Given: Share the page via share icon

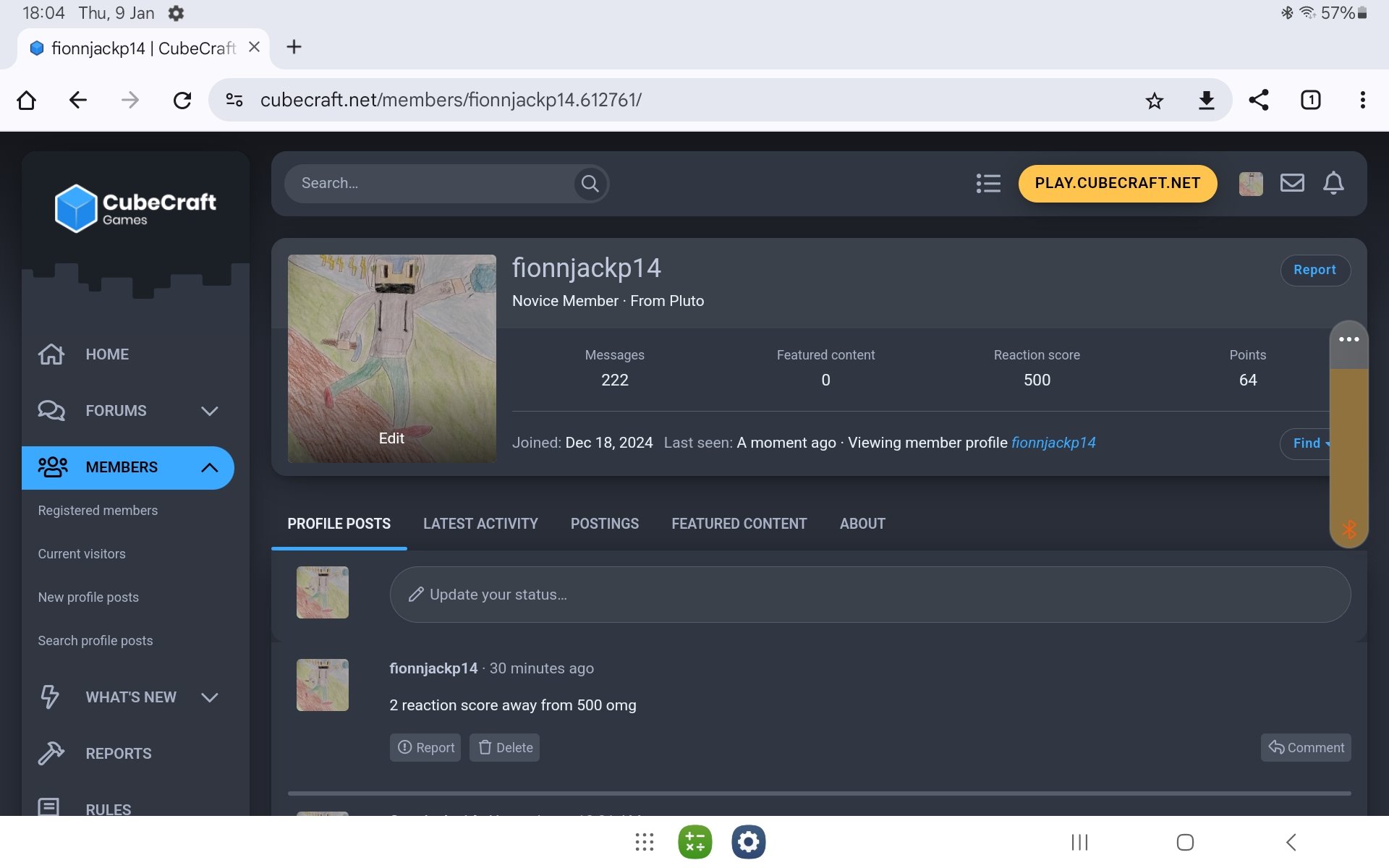Looking at the screenshot, I should [x=1259, y=100].
